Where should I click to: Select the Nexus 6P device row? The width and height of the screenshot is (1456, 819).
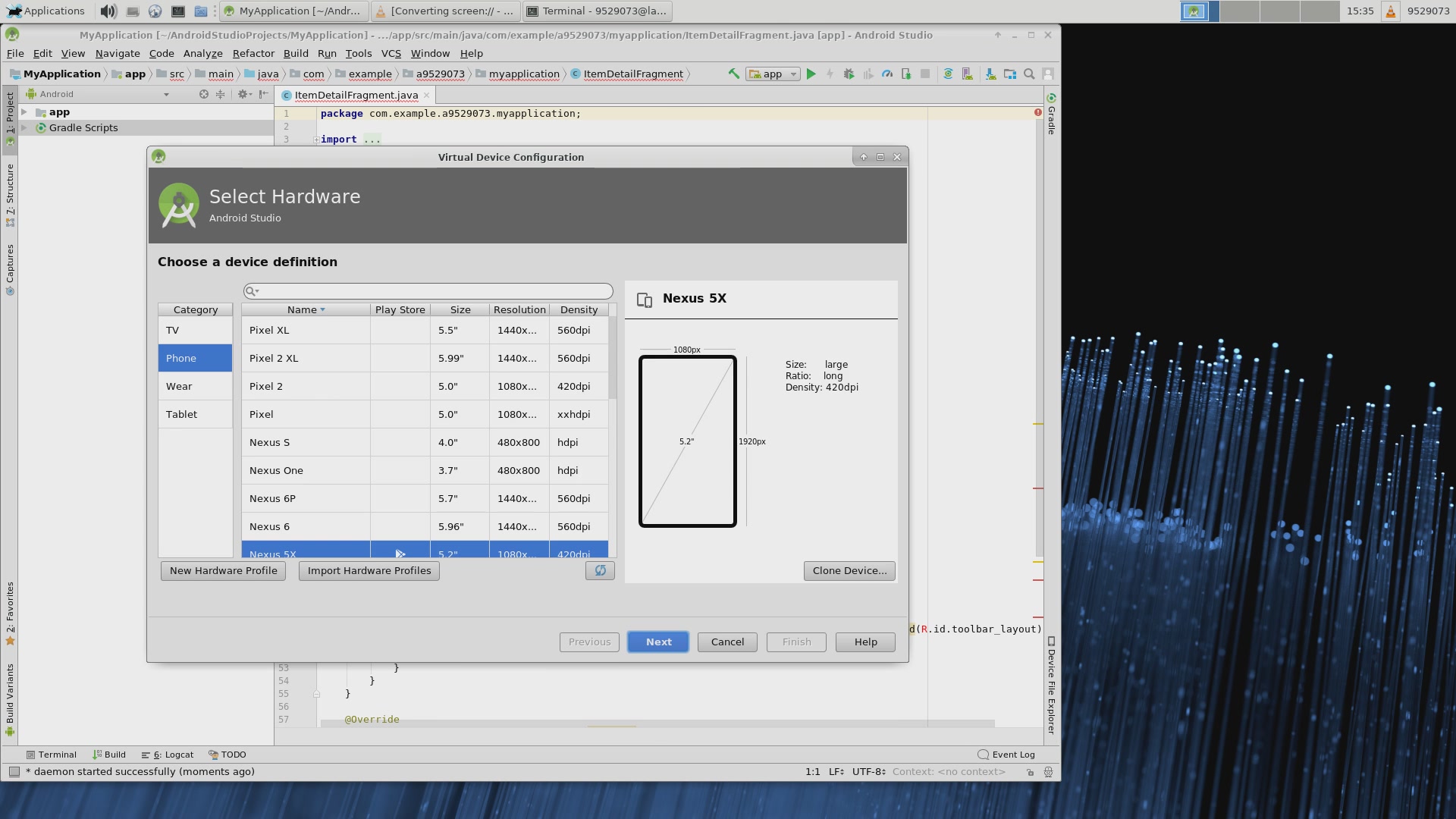[x=425, y=498]
